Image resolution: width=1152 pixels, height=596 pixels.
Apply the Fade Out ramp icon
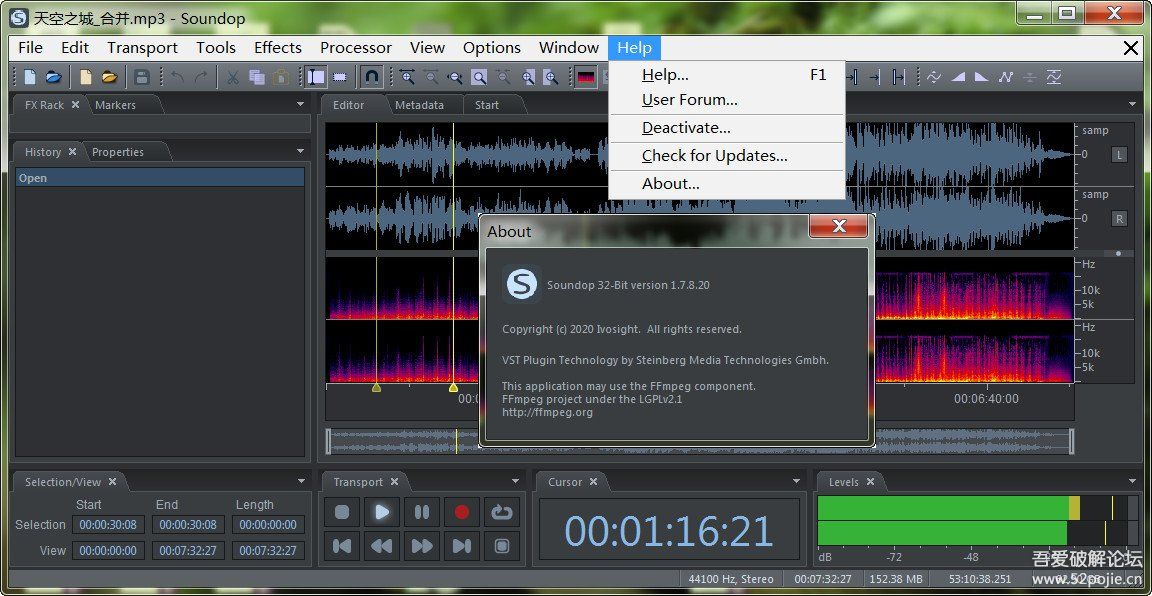(x=982, y=76)
